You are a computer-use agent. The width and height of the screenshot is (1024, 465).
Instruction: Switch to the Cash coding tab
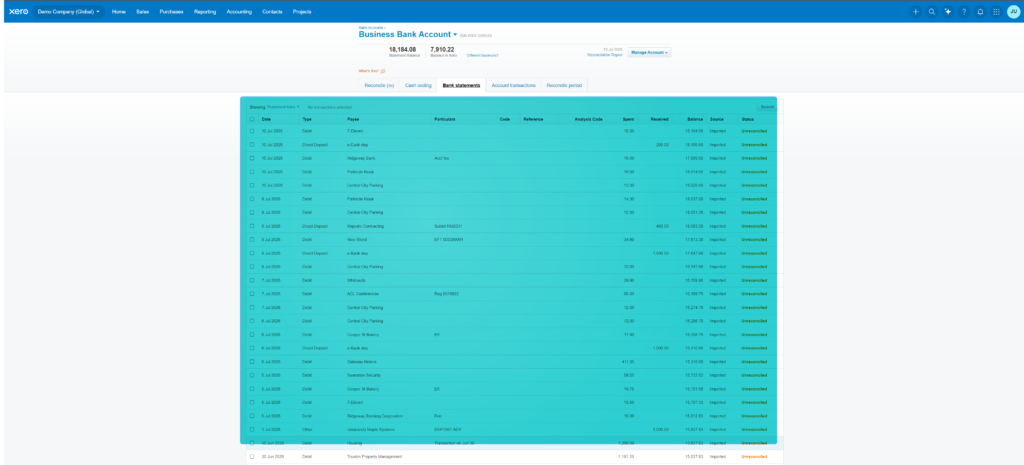click(418, 85)
